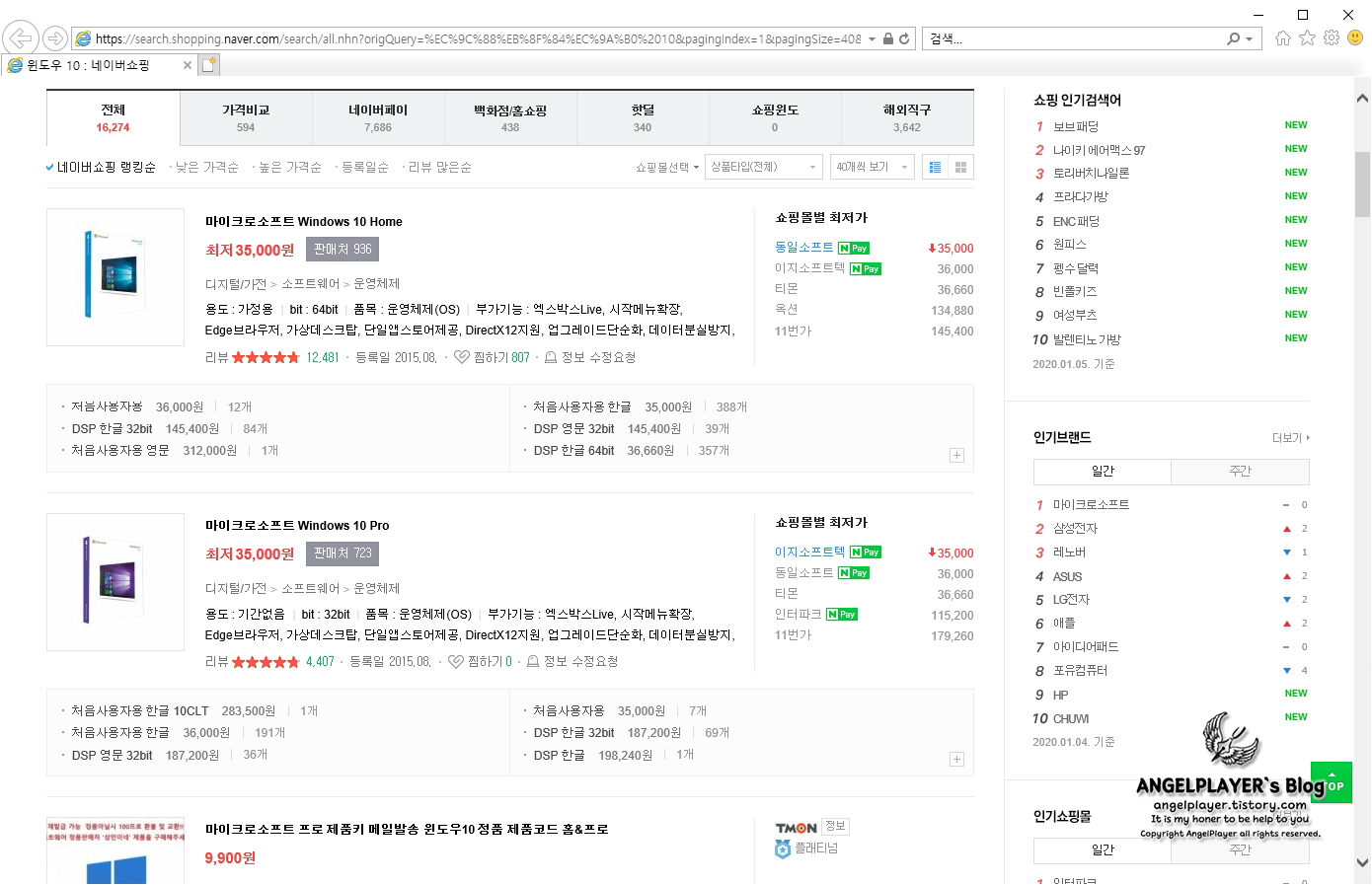Open Windows 10 Home product thumbnail
Viewport: 1372px width, 885px height.
click(x=115, y=277)
